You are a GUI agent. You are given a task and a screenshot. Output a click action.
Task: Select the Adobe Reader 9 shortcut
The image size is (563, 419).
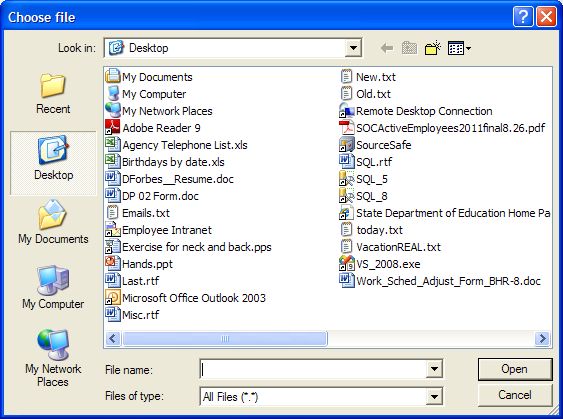[x=153, y=128]
